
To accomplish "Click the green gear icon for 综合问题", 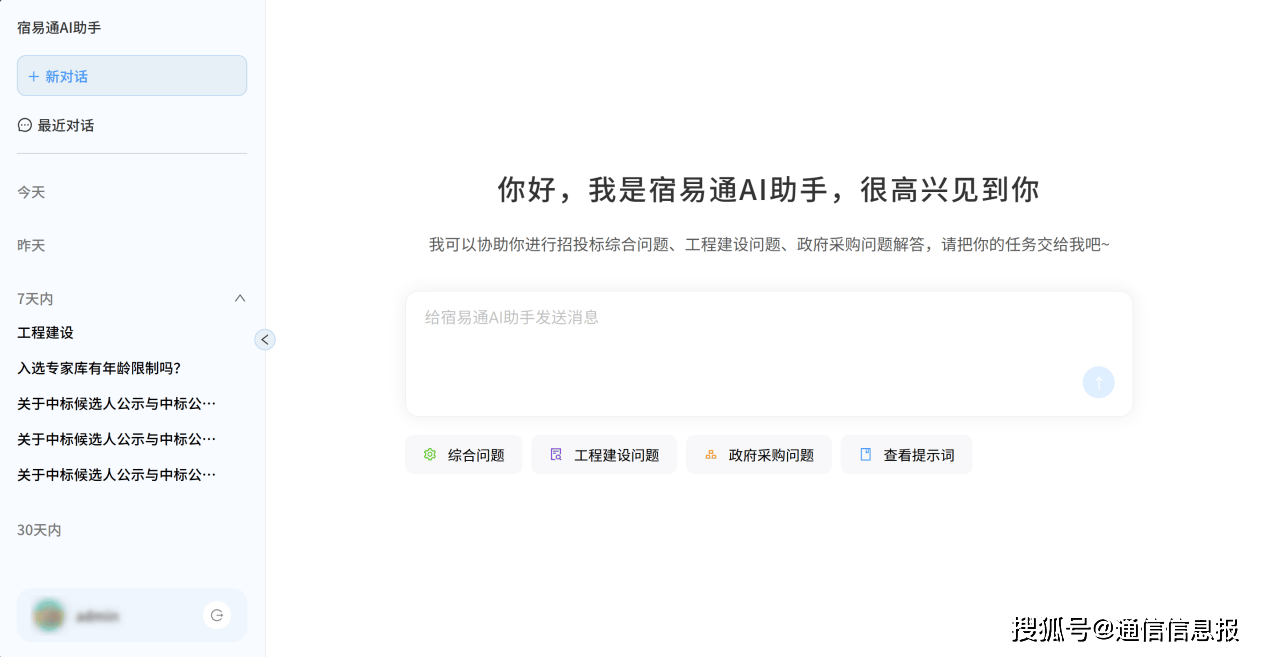I will click(430, 454).
